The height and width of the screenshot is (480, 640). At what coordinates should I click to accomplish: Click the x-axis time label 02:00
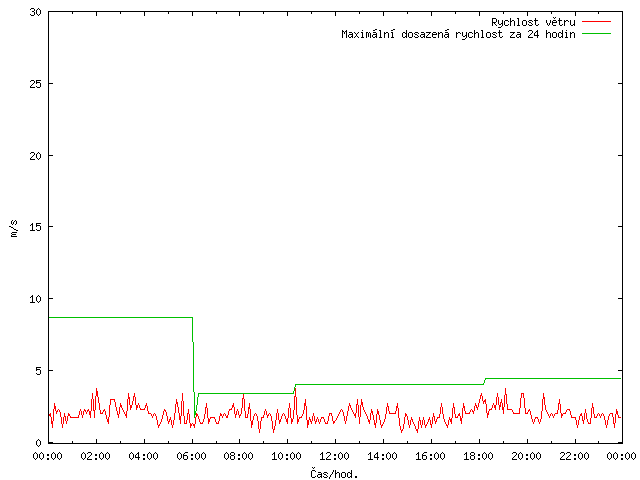[96, 456]
